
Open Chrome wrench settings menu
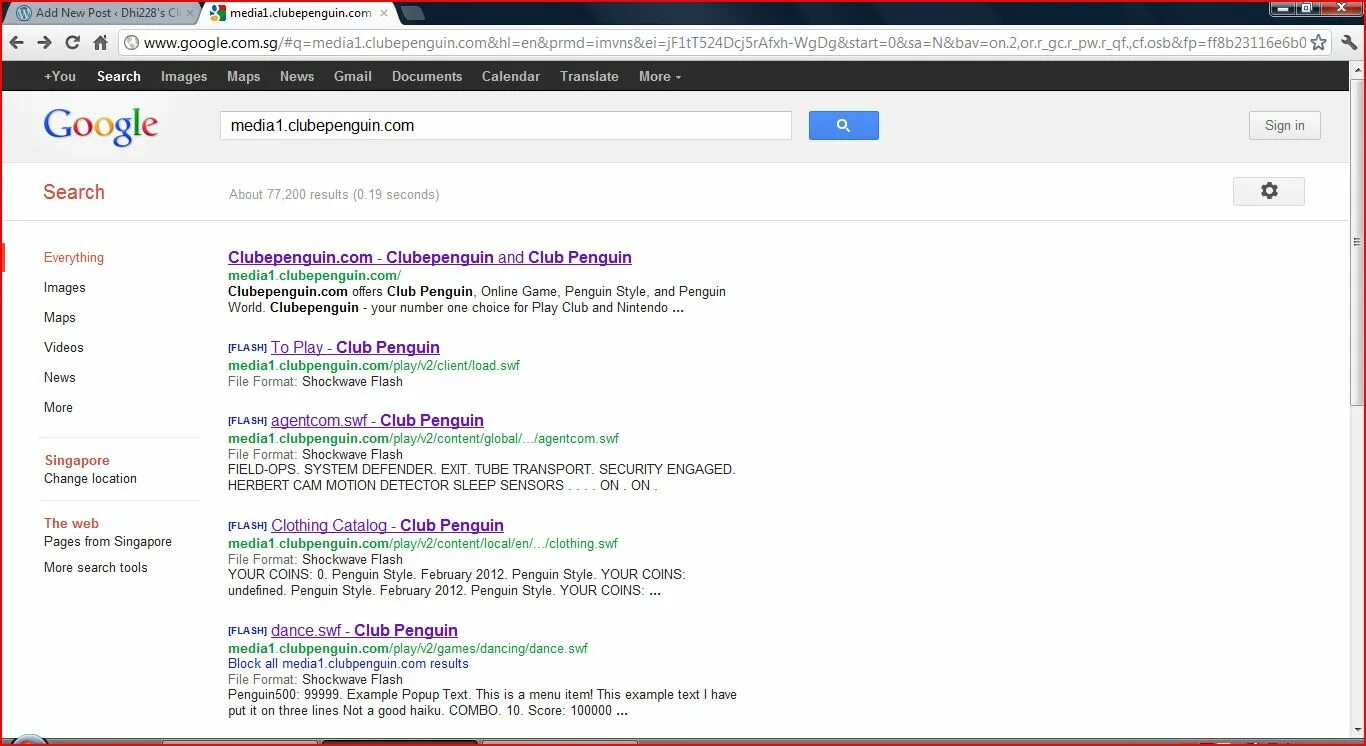1349,42
